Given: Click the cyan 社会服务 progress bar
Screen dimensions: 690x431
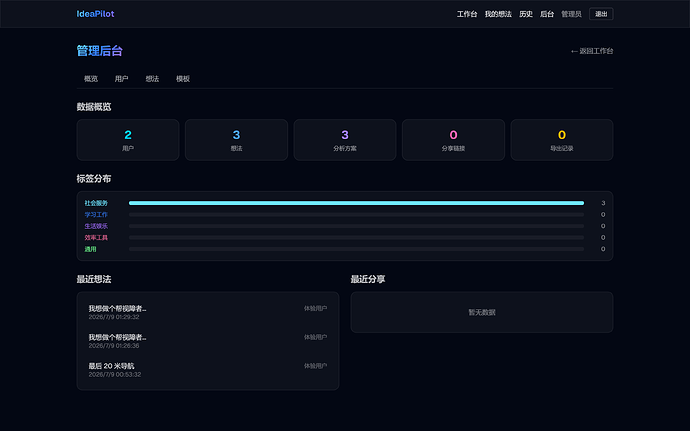Looking at the screenshot, I should tap(356, 203).
